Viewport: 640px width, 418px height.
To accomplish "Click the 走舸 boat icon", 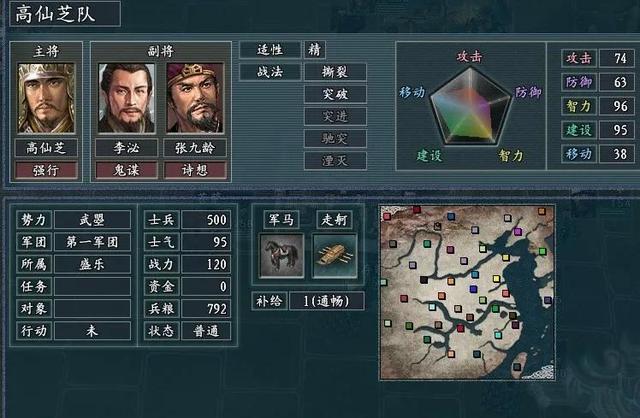I will pos(335,256).
